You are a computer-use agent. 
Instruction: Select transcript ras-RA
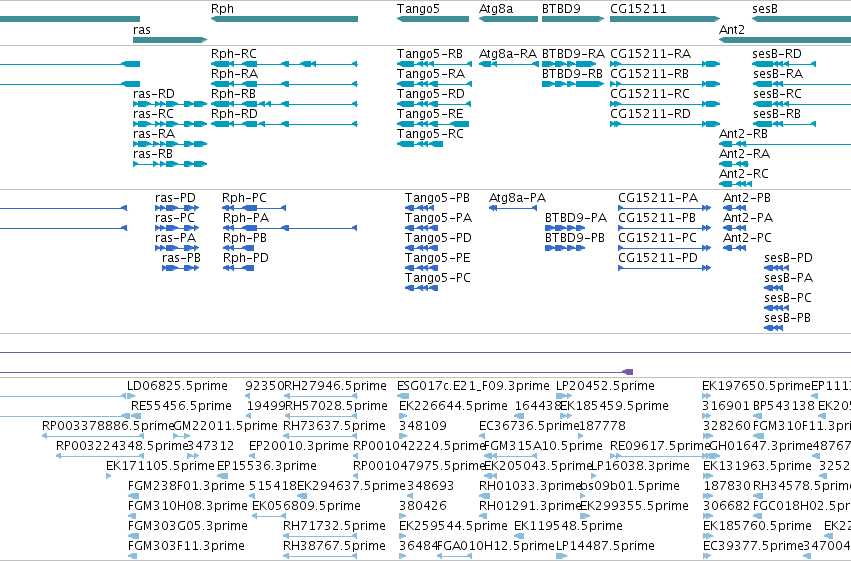(170, 144)
